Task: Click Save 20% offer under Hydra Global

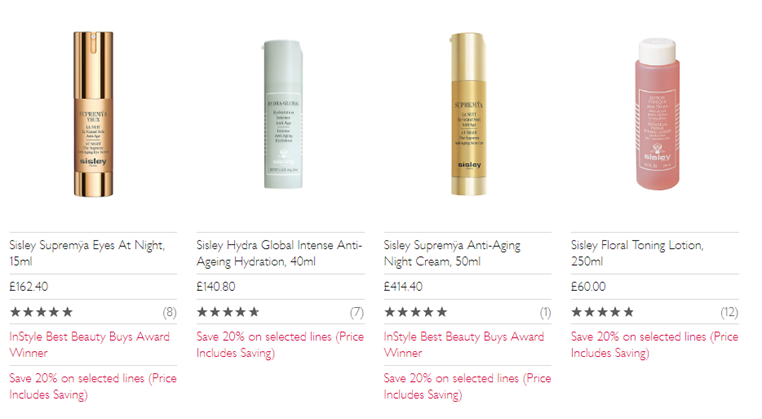Action: pos(280,345)
